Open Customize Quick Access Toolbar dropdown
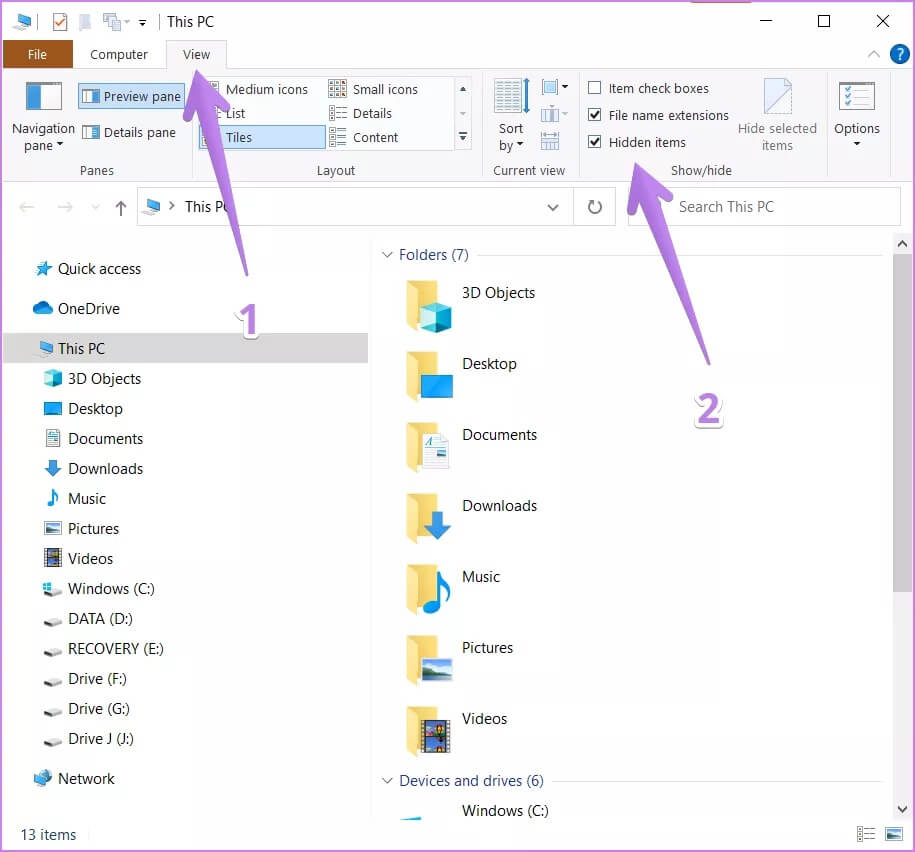 pos(142,23)
